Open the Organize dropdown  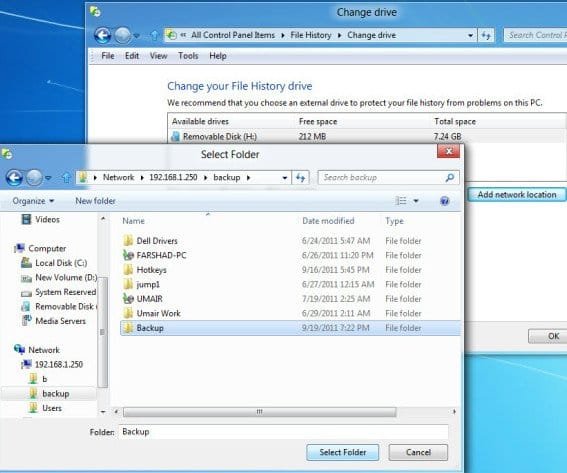[x=33, y=201]
